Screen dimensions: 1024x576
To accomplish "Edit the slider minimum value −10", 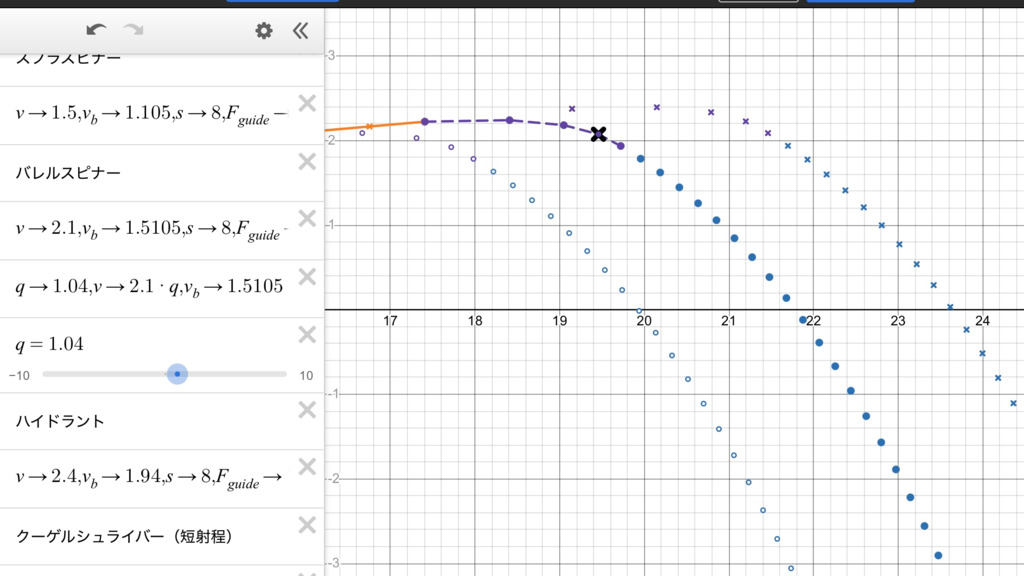I will (18, 376).
